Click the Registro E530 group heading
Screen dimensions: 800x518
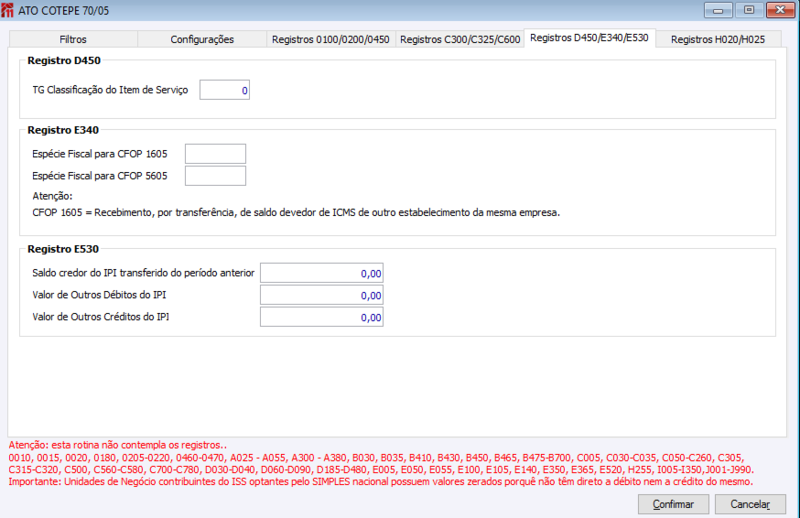[63, 249]
